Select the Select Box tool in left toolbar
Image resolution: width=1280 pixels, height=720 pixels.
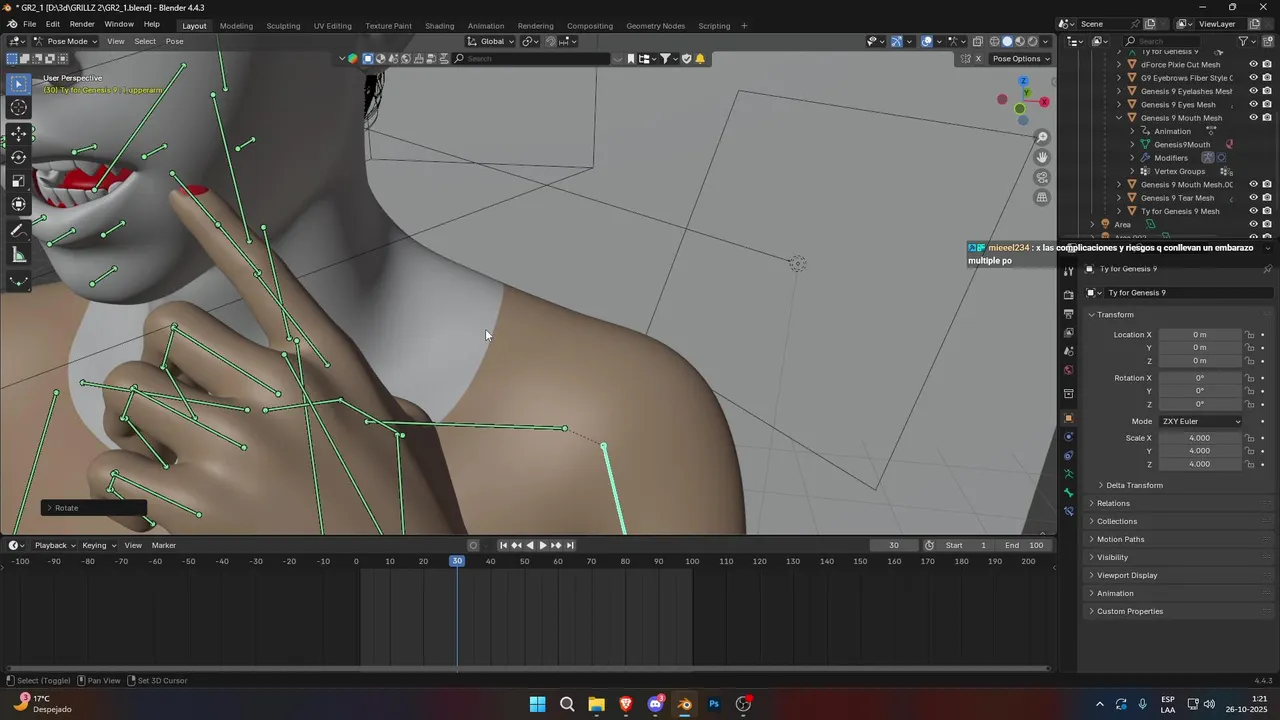(x=19, y=84)
